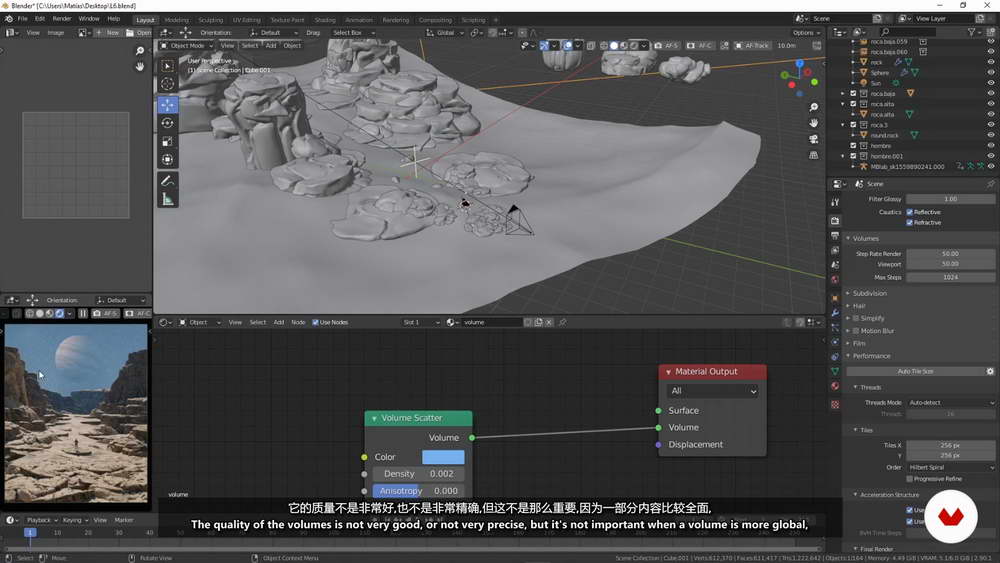This screenshot has height=563, width=1000.
Task: Open the Render menu
Action: pyautogui.click(x=62, y=18)
